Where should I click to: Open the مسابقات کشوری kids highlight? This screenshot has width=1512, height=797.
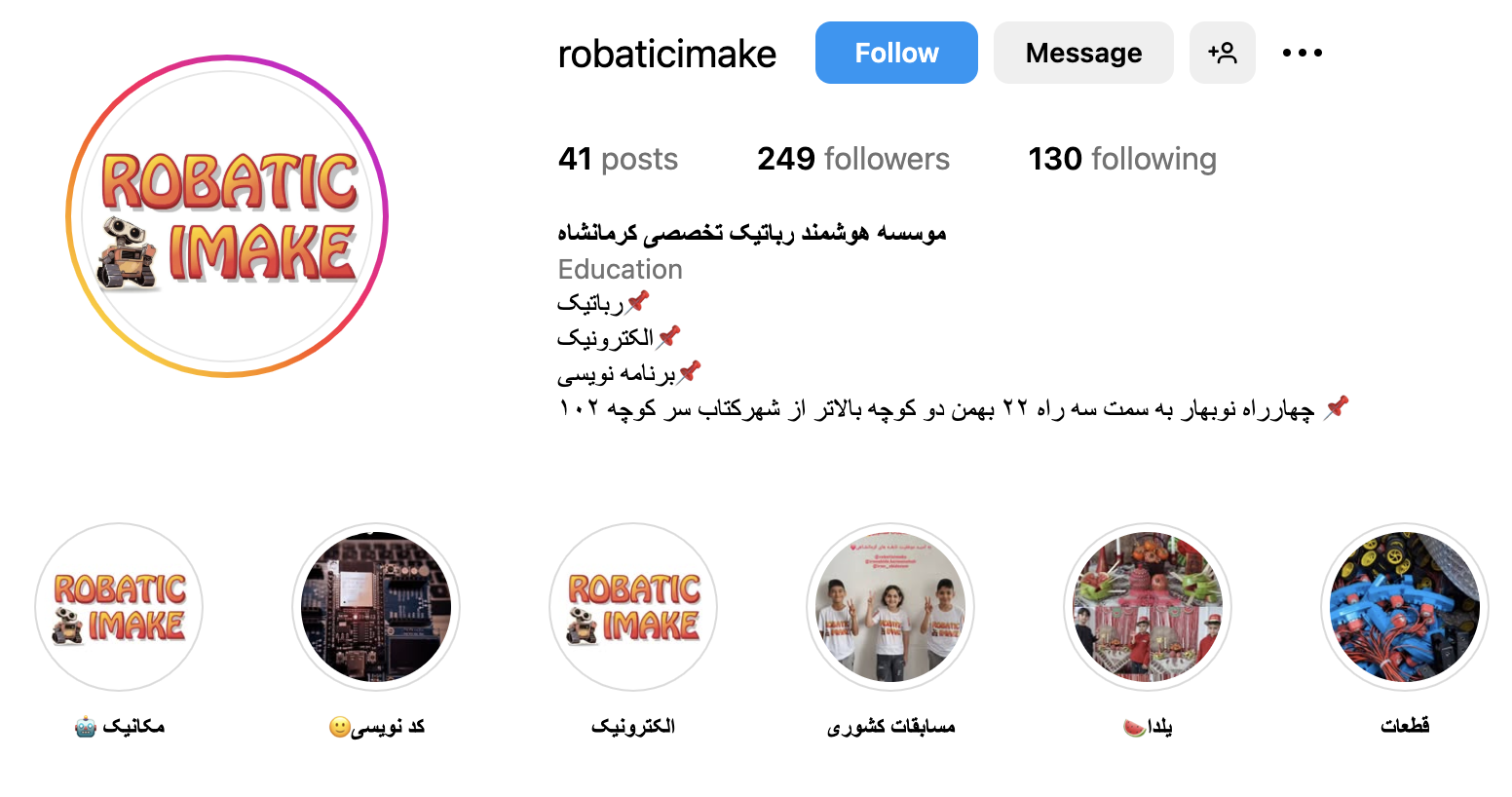pos(890,607)
